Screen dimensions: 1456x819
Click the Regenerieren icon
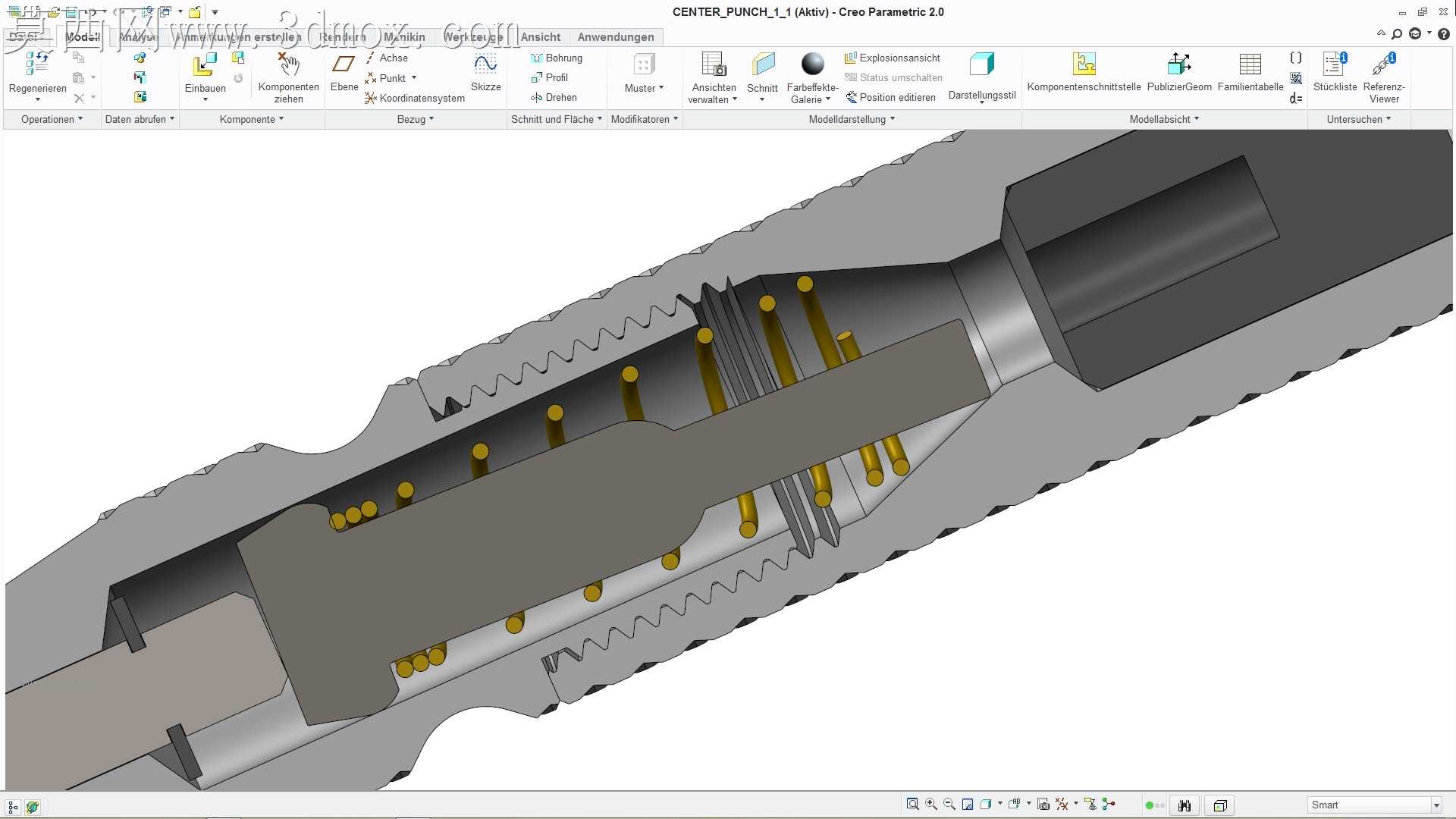(x=37, y=64)
